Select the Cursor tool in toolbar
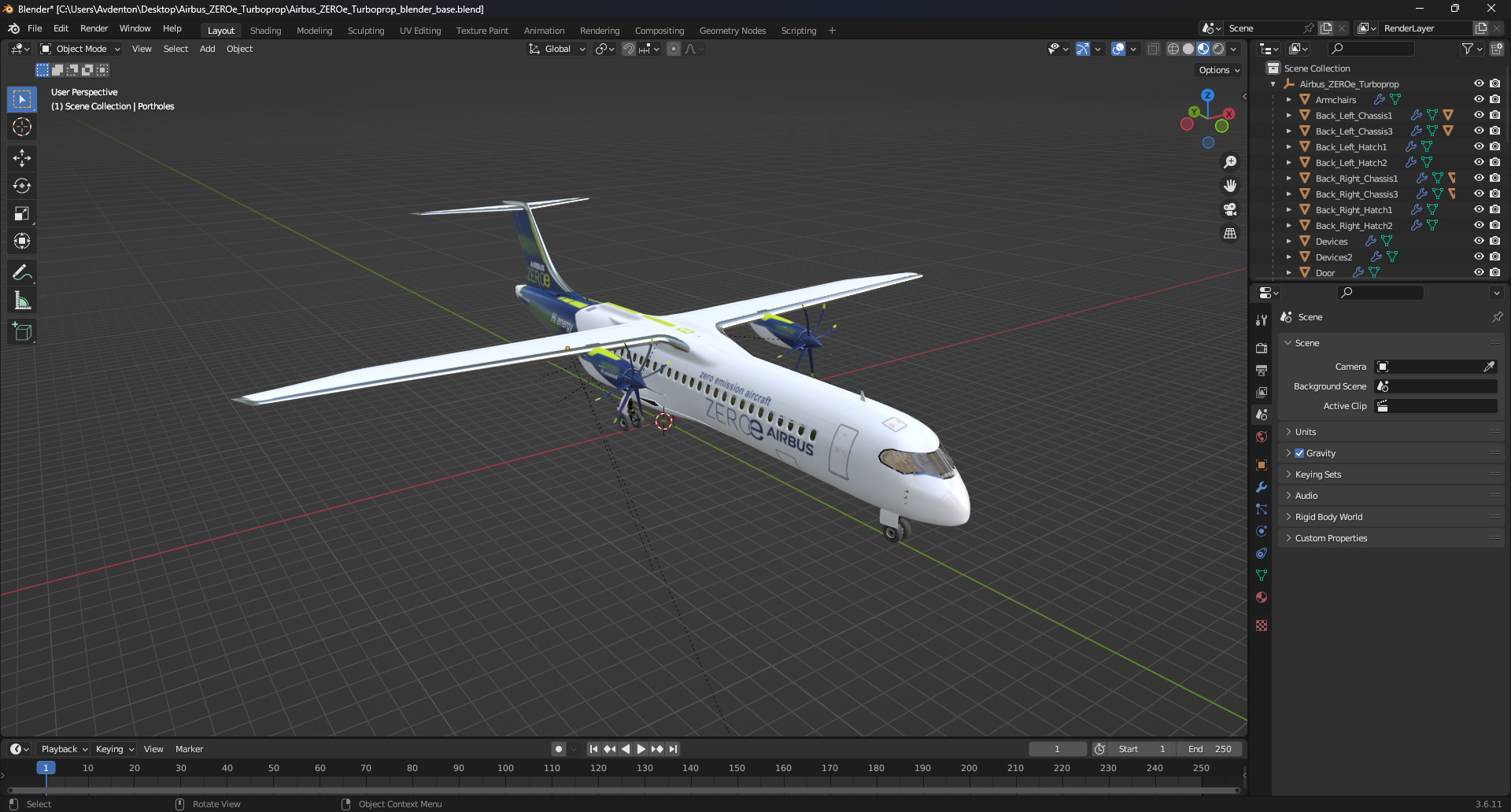 [22, 127]
